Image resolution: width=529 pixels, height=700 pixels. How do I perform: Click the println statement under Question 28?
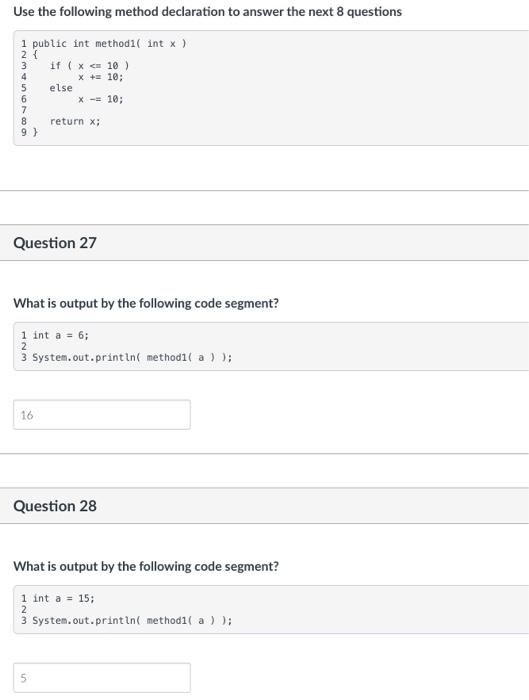132,621
